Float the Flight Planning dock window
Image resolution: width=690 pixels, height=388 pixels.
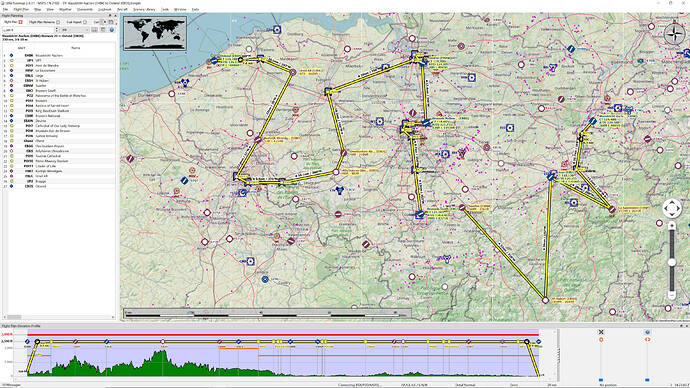[110, 16]
